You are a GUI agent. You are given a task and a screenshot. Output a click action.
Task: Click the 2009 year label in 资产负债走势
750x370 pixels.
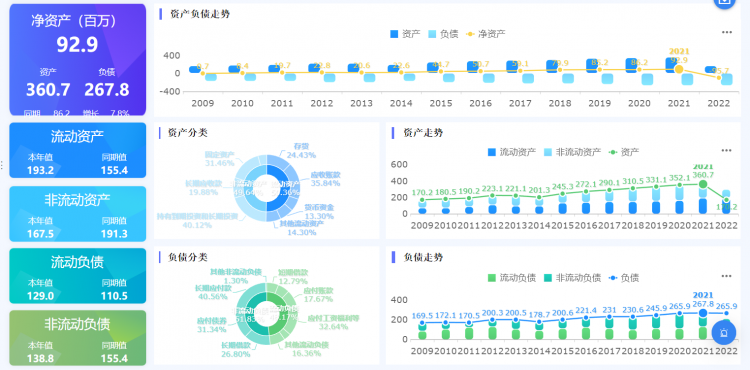202,103
